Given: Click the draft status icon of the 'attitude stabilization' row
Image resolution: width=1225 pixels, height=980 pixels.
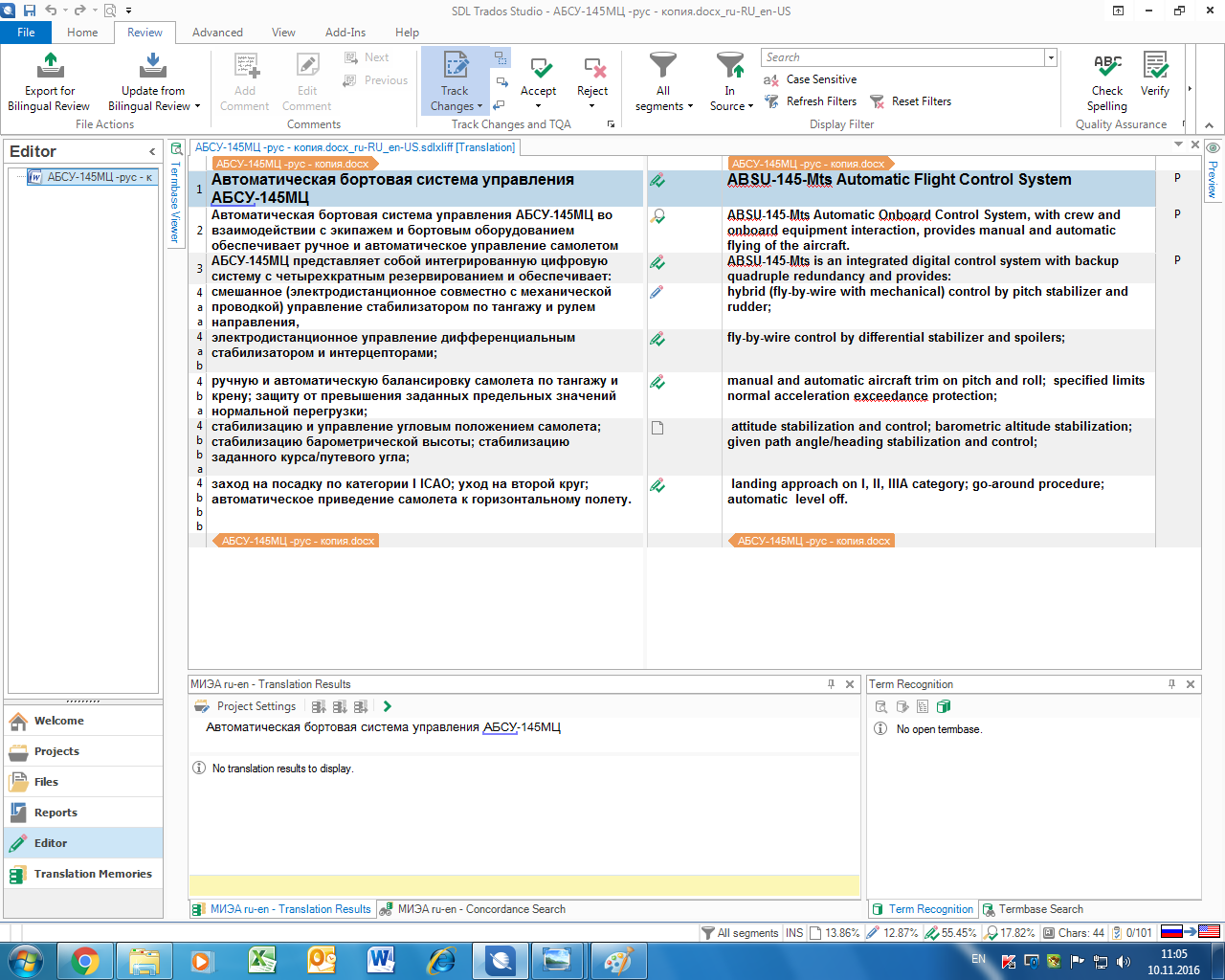Looking at the screenshot, I should [657, 428].
